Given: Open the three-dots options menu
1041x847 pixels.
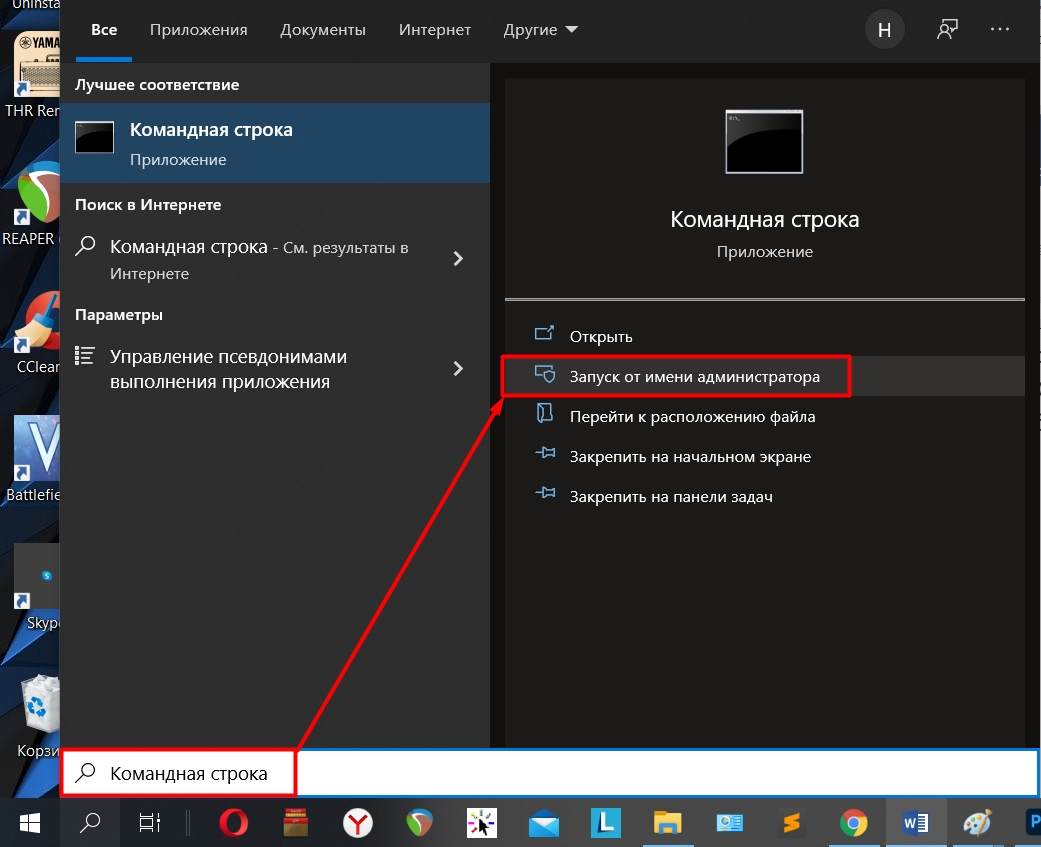Looking at the screenshot, I should tap(999, 29).
